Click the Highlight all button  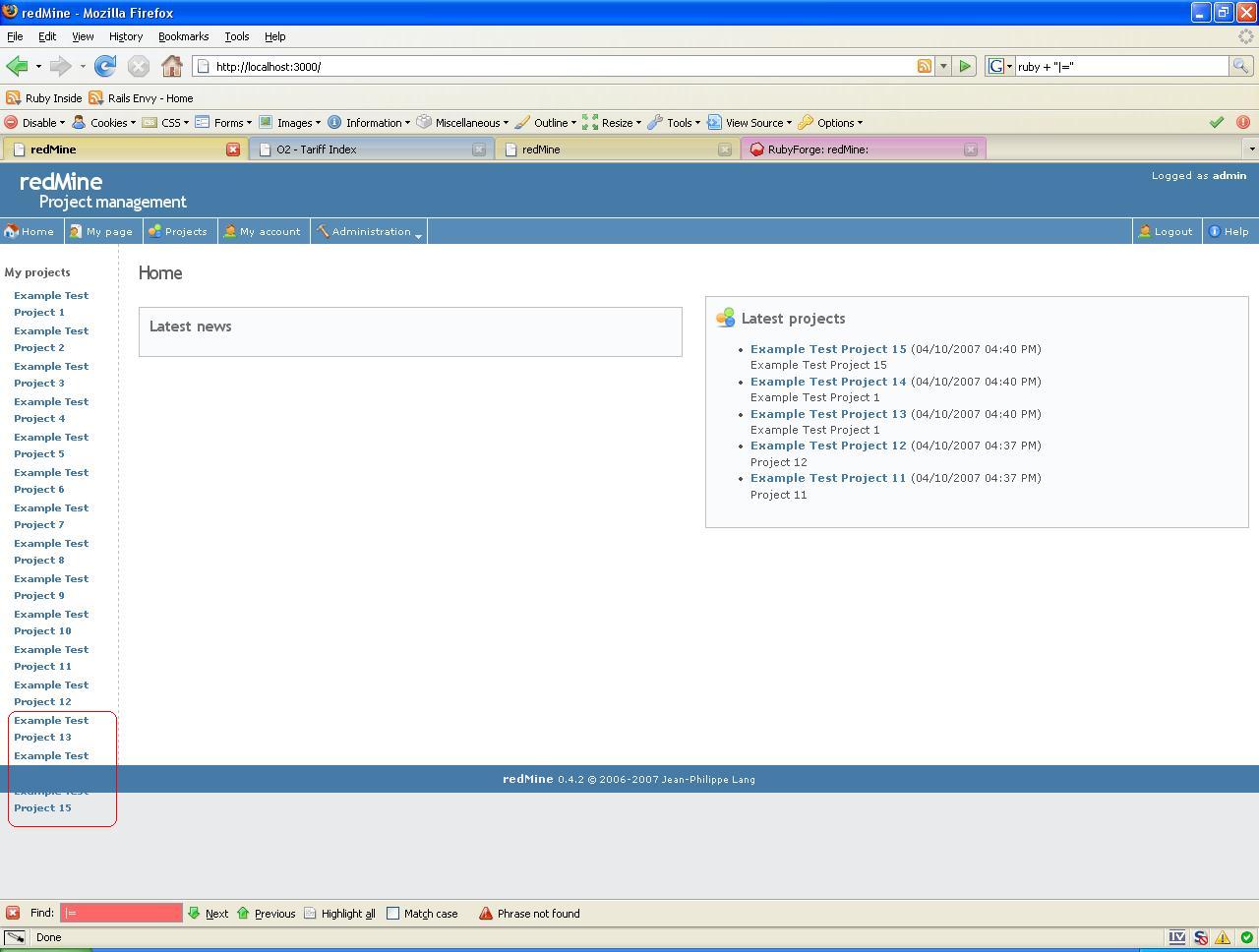click(339, 914)
